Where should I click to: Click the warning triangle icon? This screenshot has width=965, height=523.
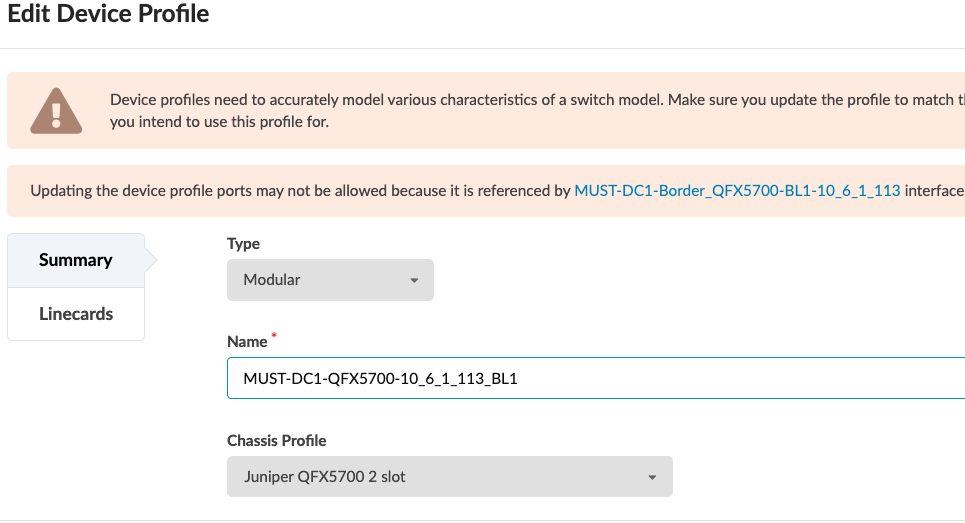pos(56,111)
